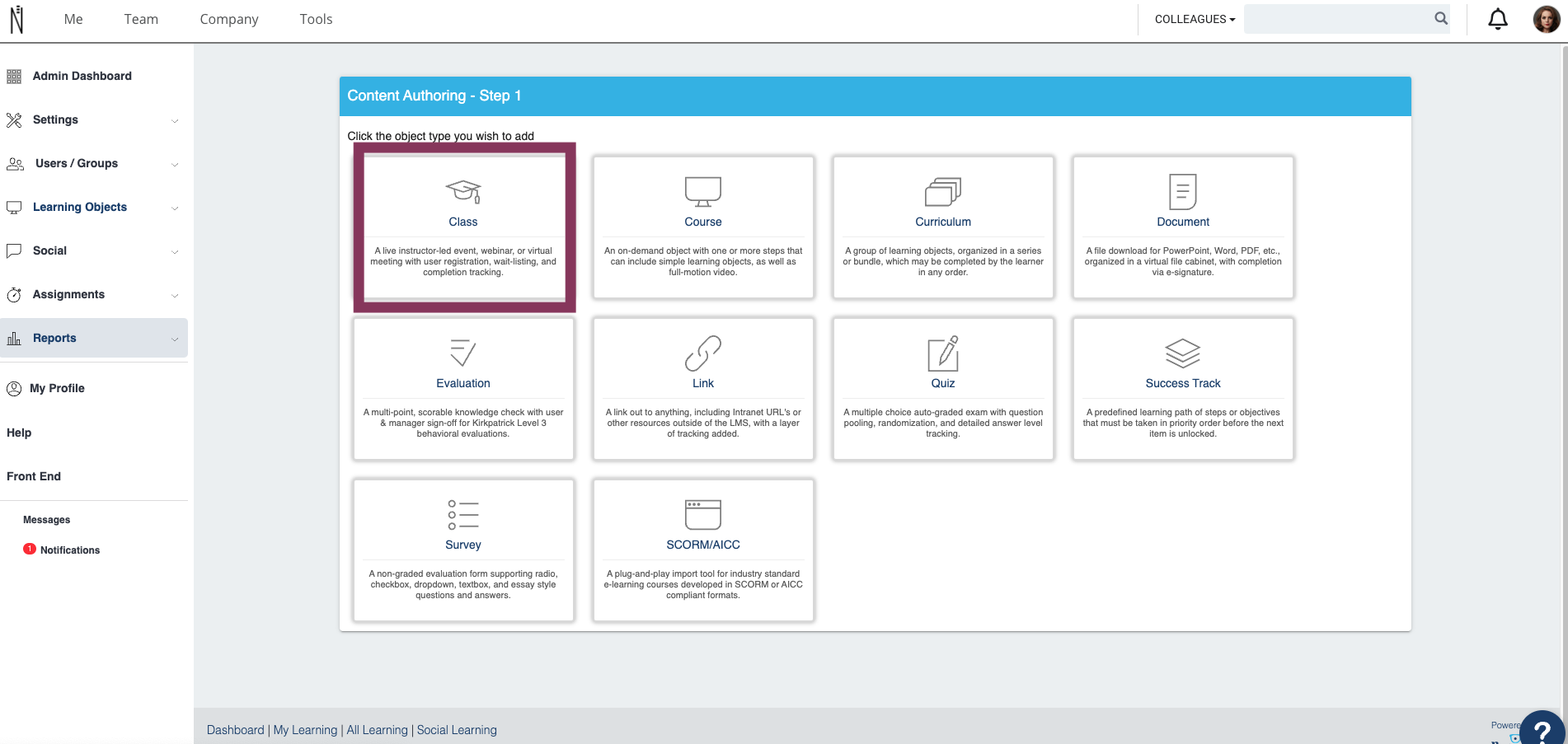
Task: Select the Course link label
Action: tap(703, 222)
